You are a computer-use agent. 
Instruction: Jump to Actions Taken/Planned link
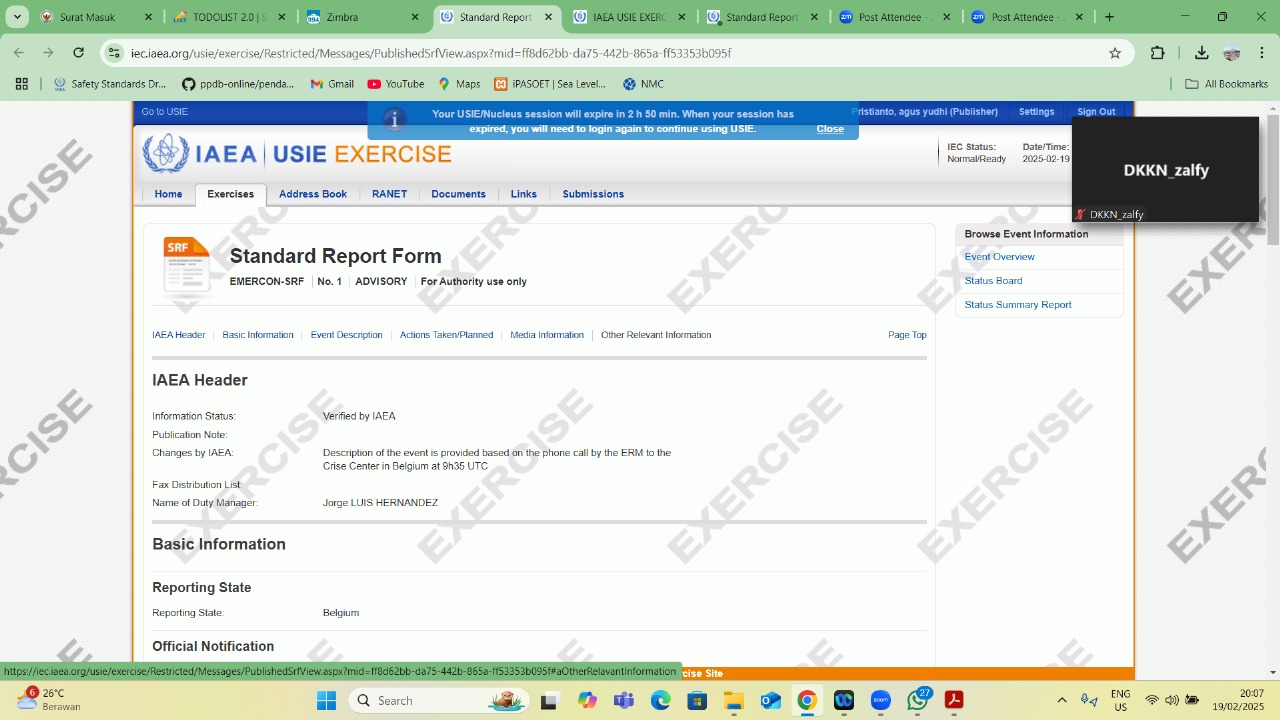coord(446,335)
